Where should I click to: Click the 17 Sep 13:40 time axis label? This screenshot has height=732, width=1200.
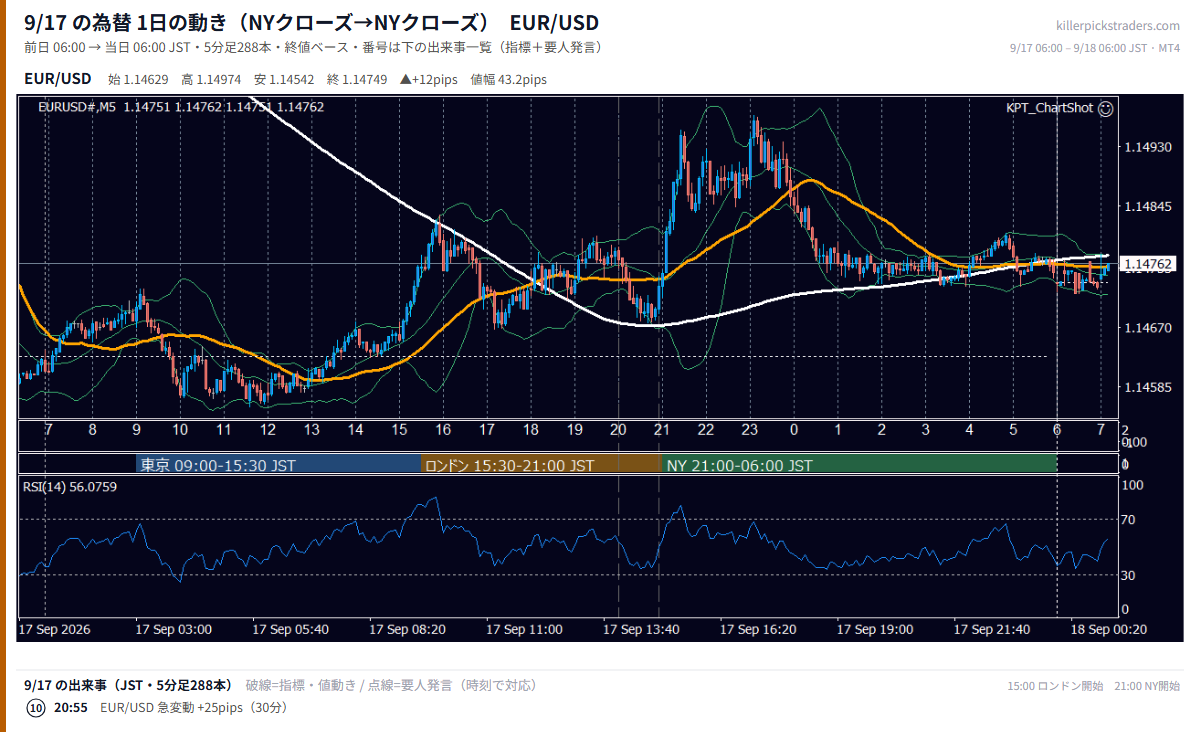click(x=642, y=630)
